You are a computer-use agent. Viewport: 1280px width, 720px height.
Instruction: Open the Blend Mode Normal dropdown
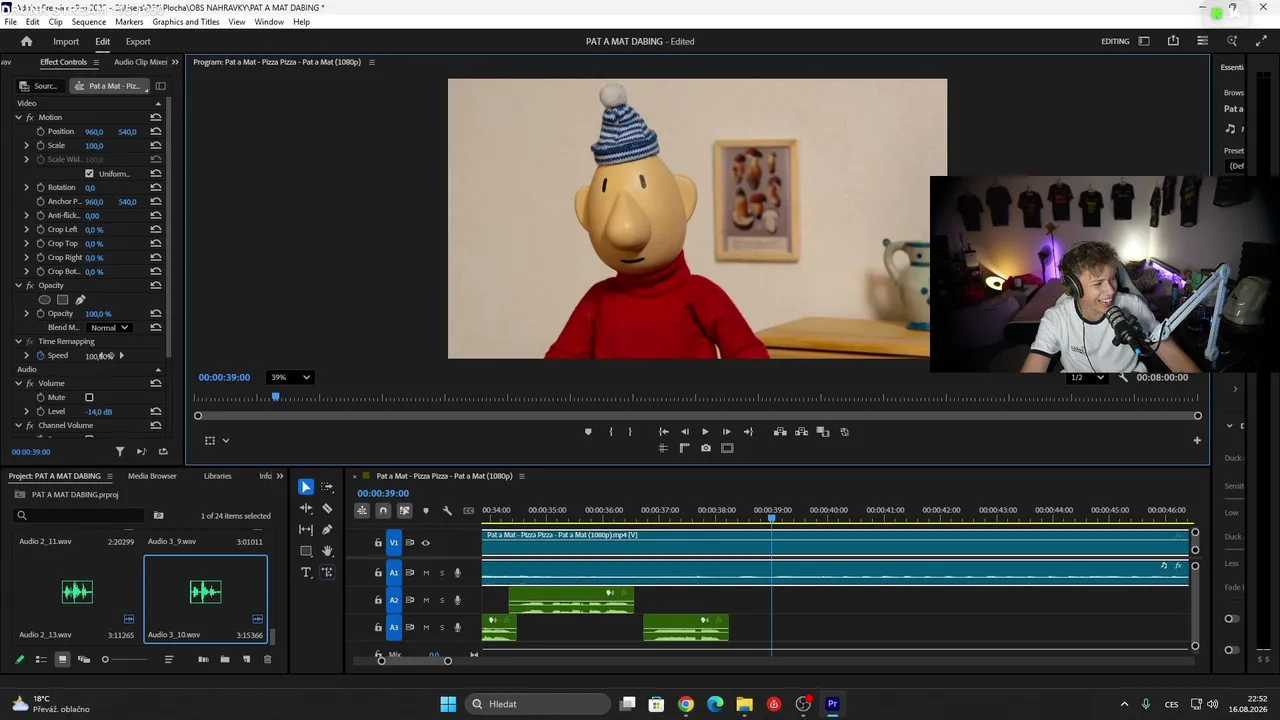click(109, 328)
